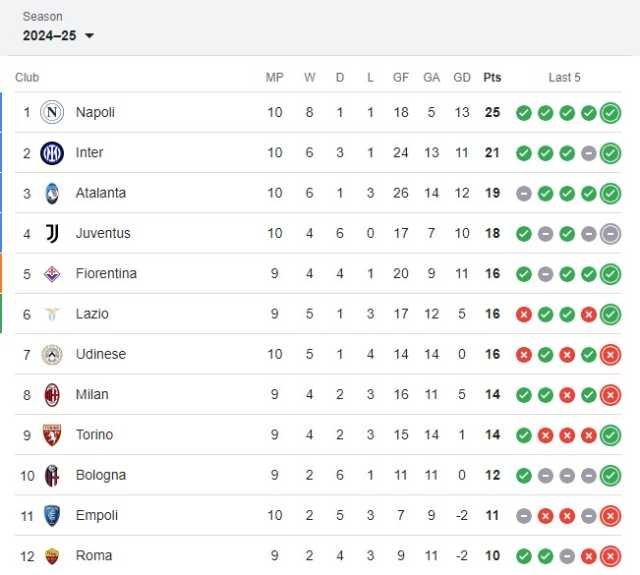The width and height of the screenshot is (640, 575).
Task: Click the Last 5 column header
Action: (x=564, y=77)
